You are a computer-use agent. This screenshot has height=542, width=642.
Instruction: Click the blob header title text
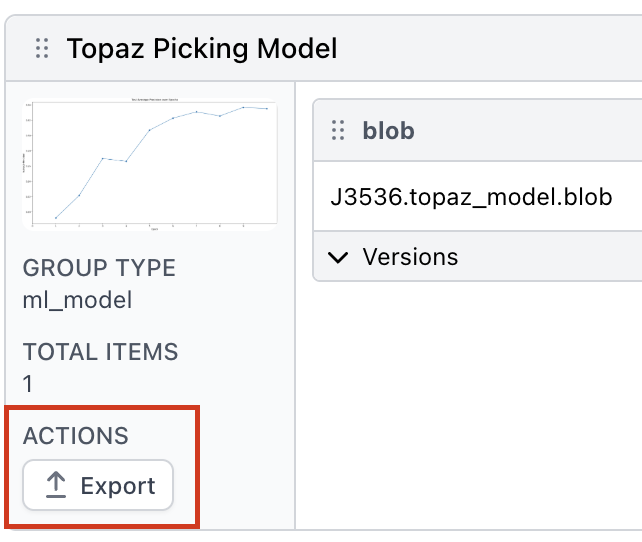pos(388,130)
